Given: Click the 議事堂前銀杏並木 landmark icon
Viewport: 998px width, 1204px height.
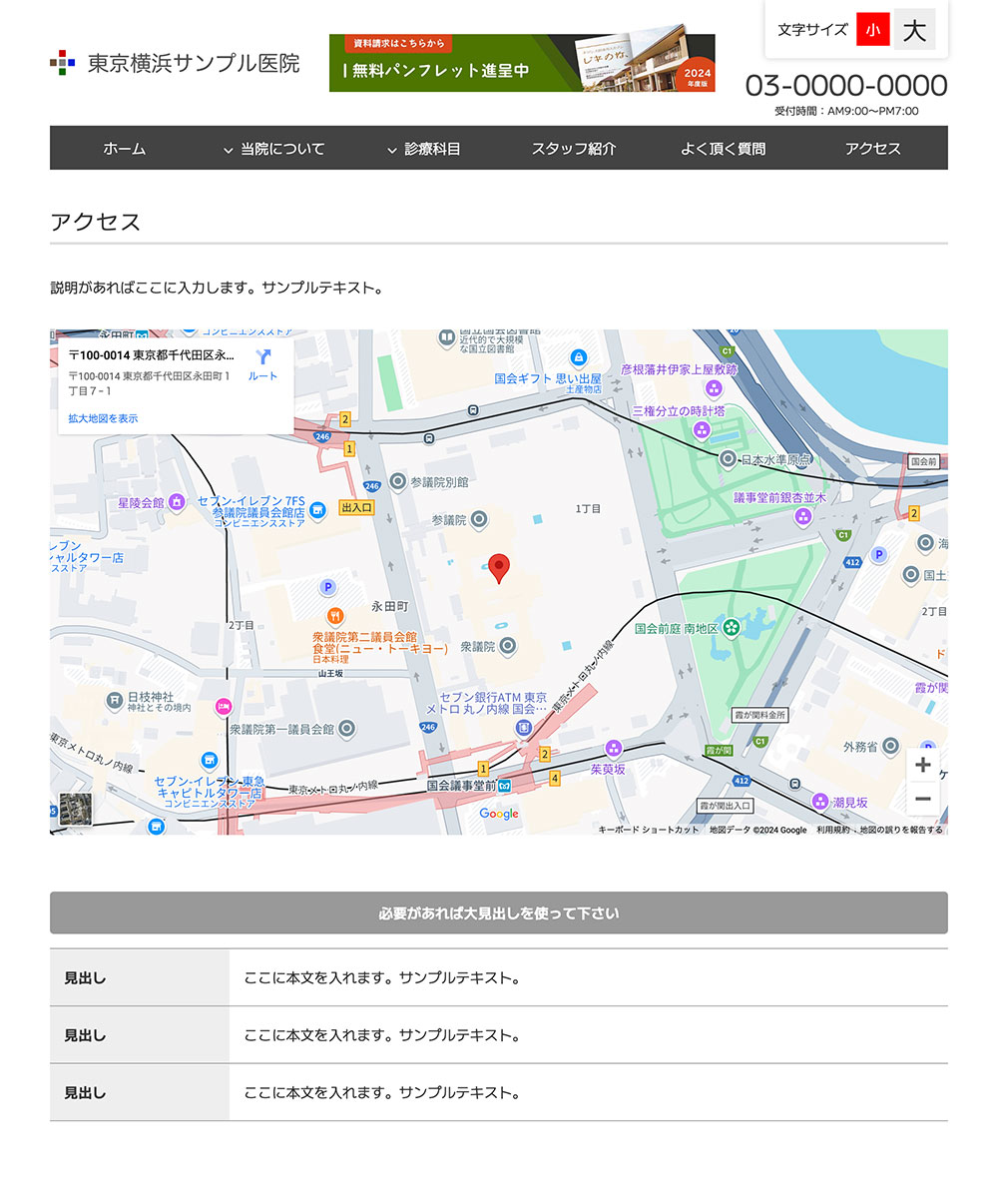Looking at the screenshot, I should click(803, 516).
